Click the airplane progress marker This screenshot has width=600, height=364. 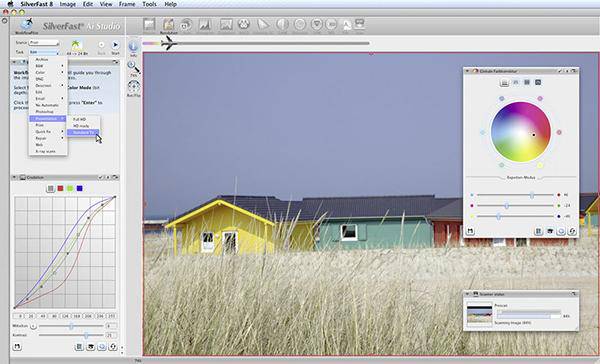coord(168,43)
